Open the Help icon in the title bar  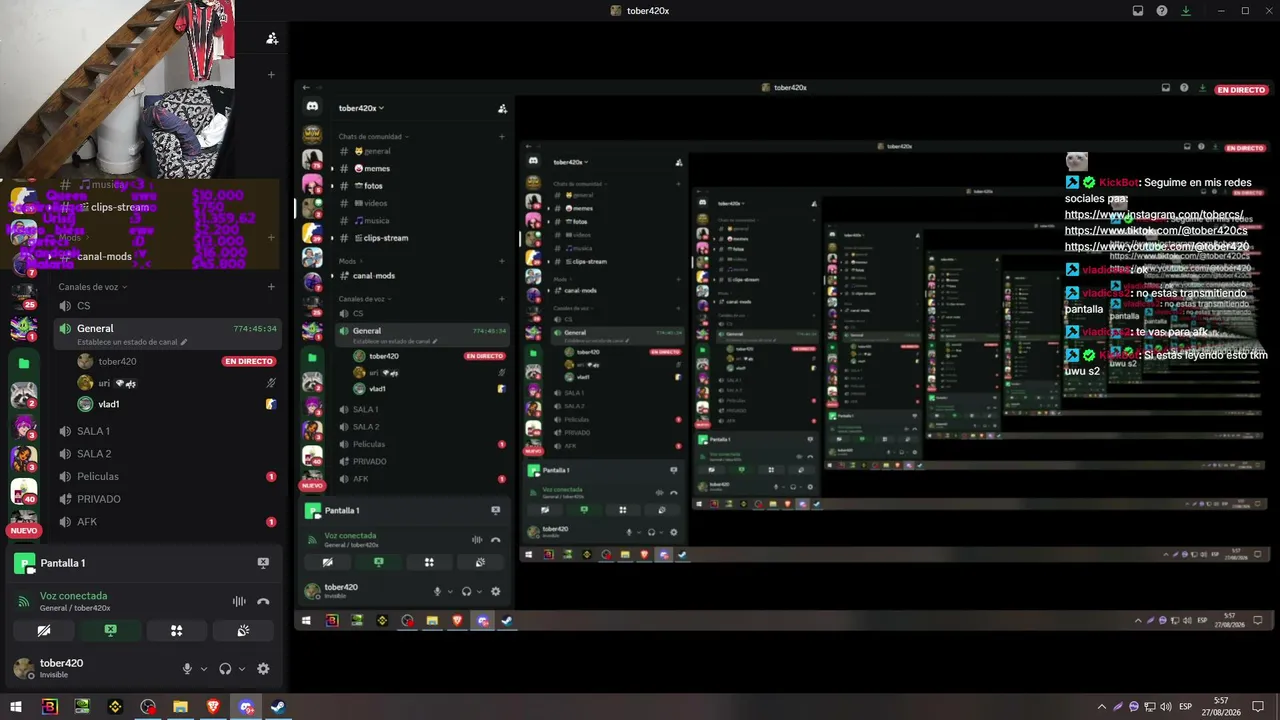point(1162,11)
